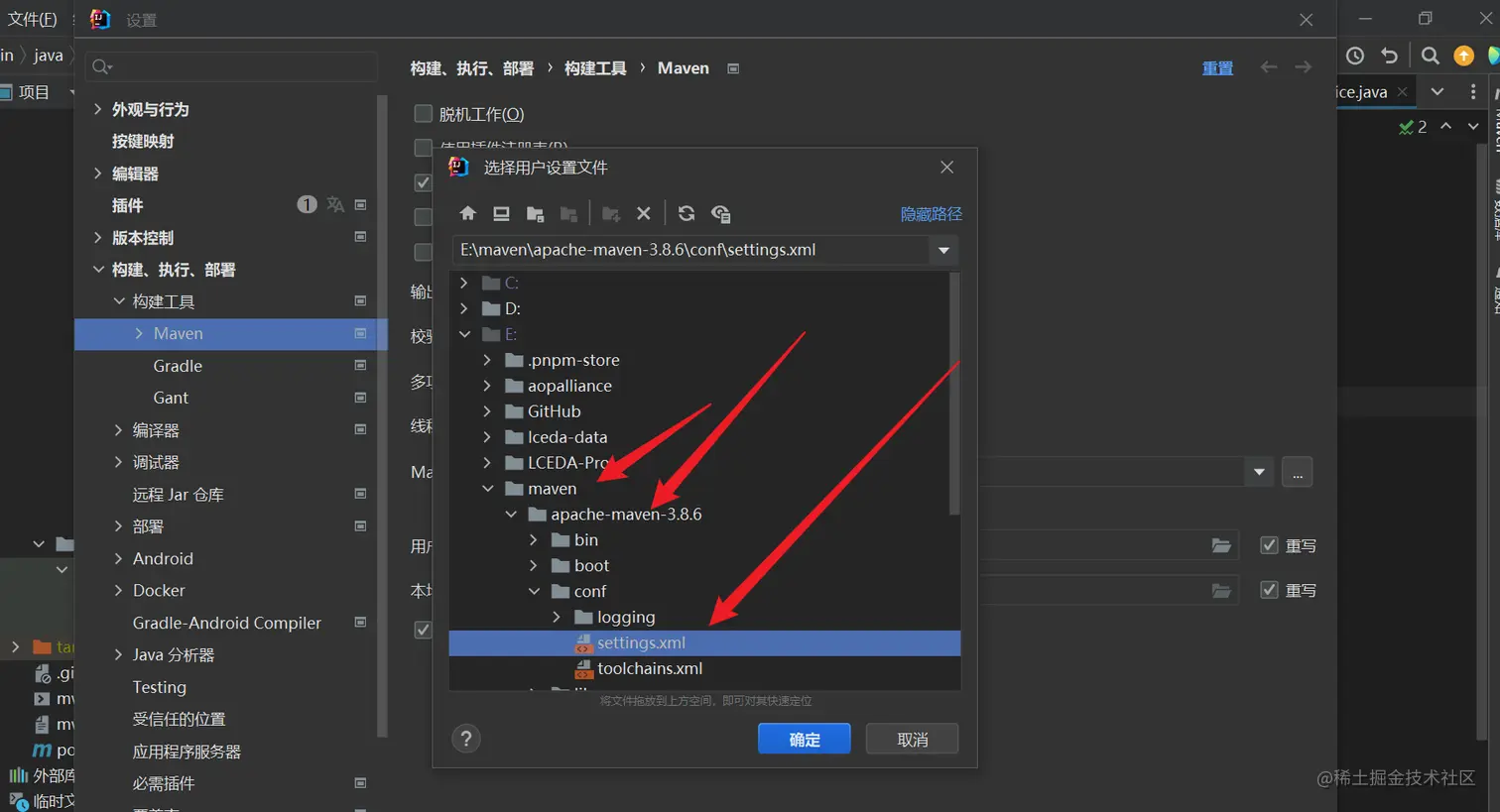Open help via the question mark button
This screenshot has width=1500, height=812.
466,739
